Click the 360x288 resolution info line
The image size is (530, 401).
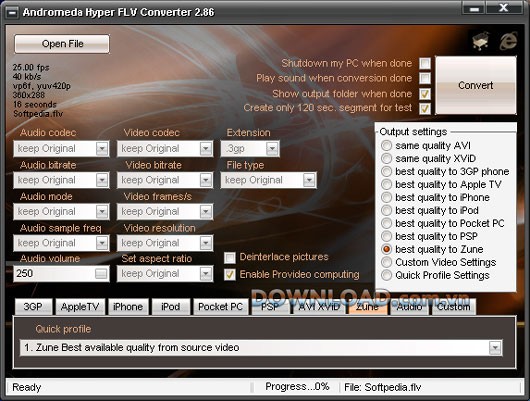(29, 95)
